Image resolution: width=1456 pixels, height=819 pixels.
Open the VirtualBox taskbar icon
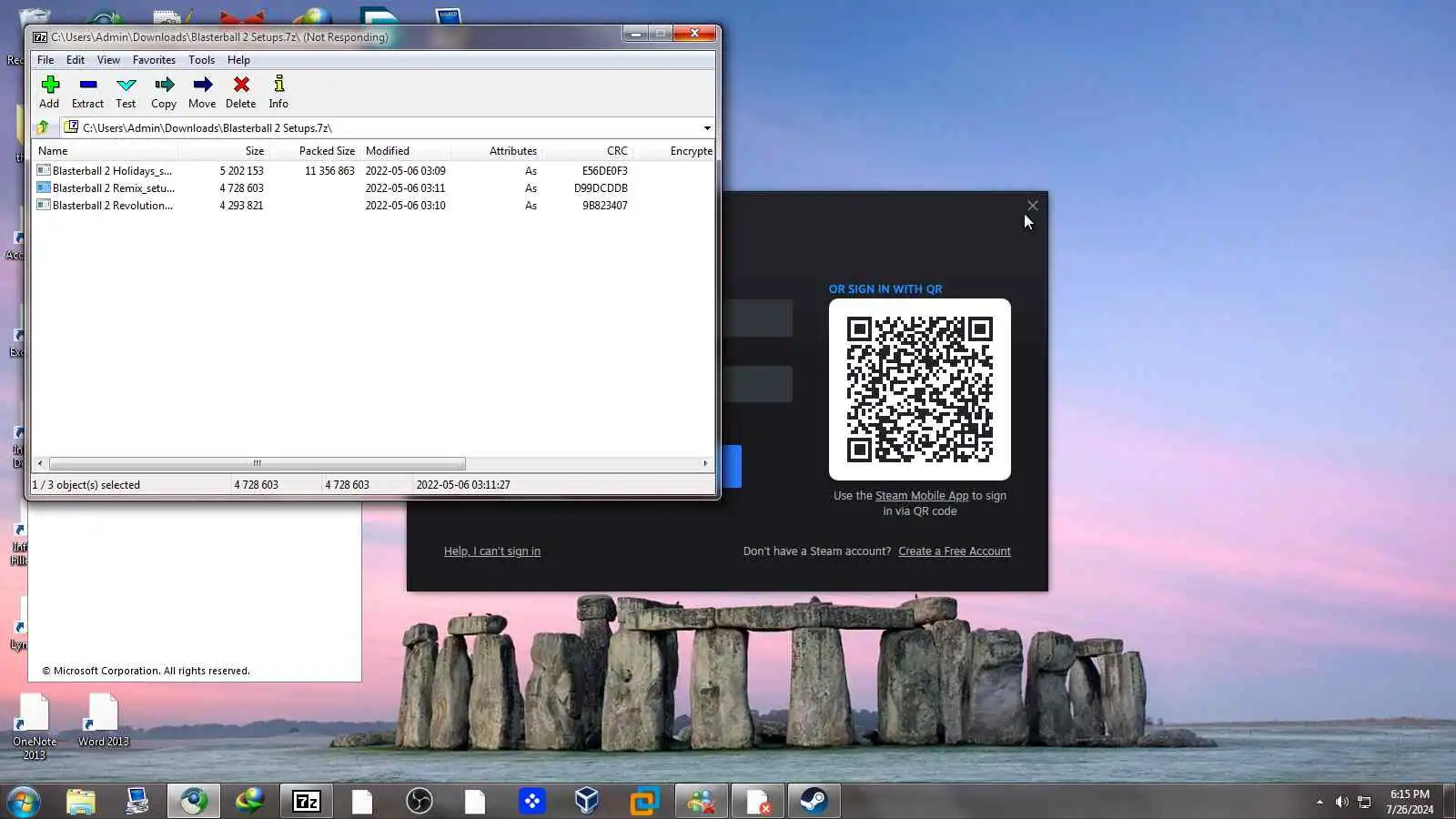[x=587, y=801]
